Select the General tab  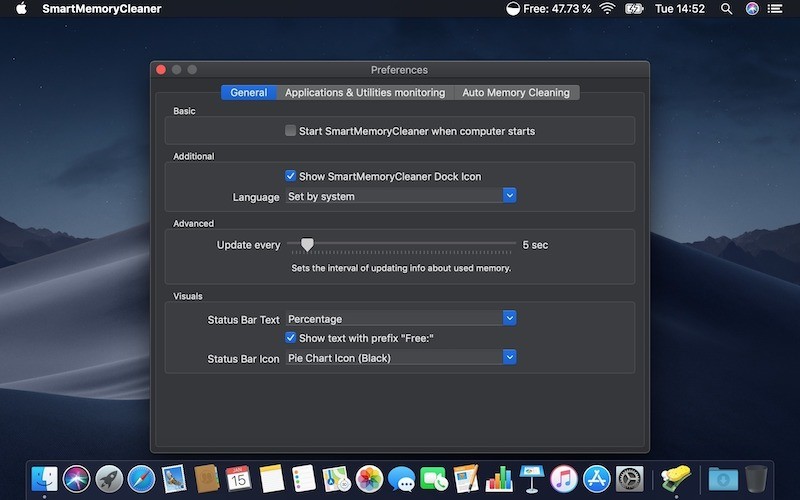pyautogui.click(x=248, y=92)
